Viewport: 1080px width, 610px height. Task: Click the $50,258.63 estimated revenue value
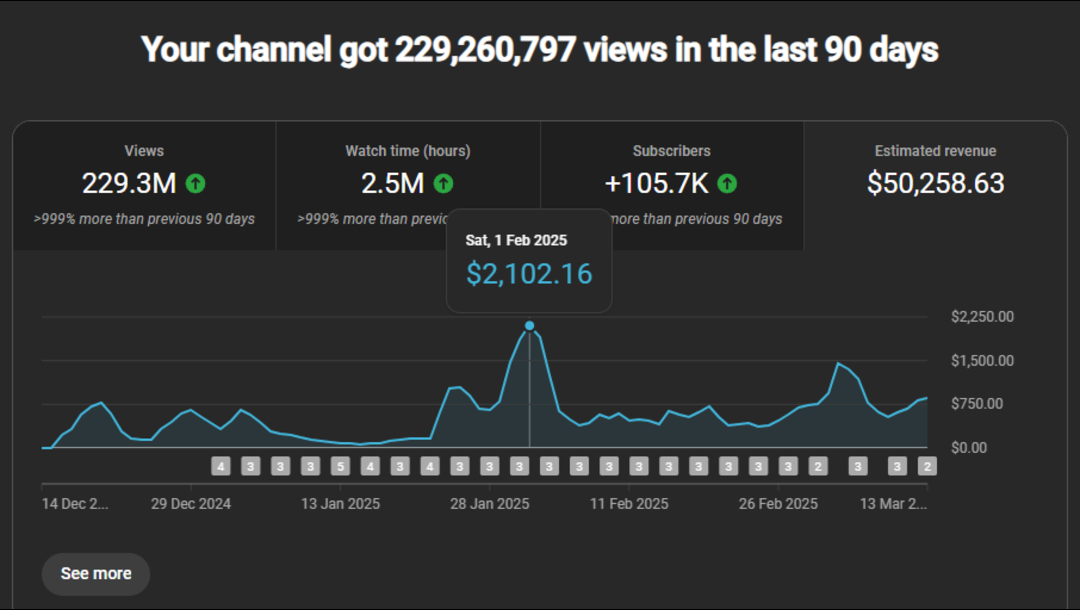935,183
